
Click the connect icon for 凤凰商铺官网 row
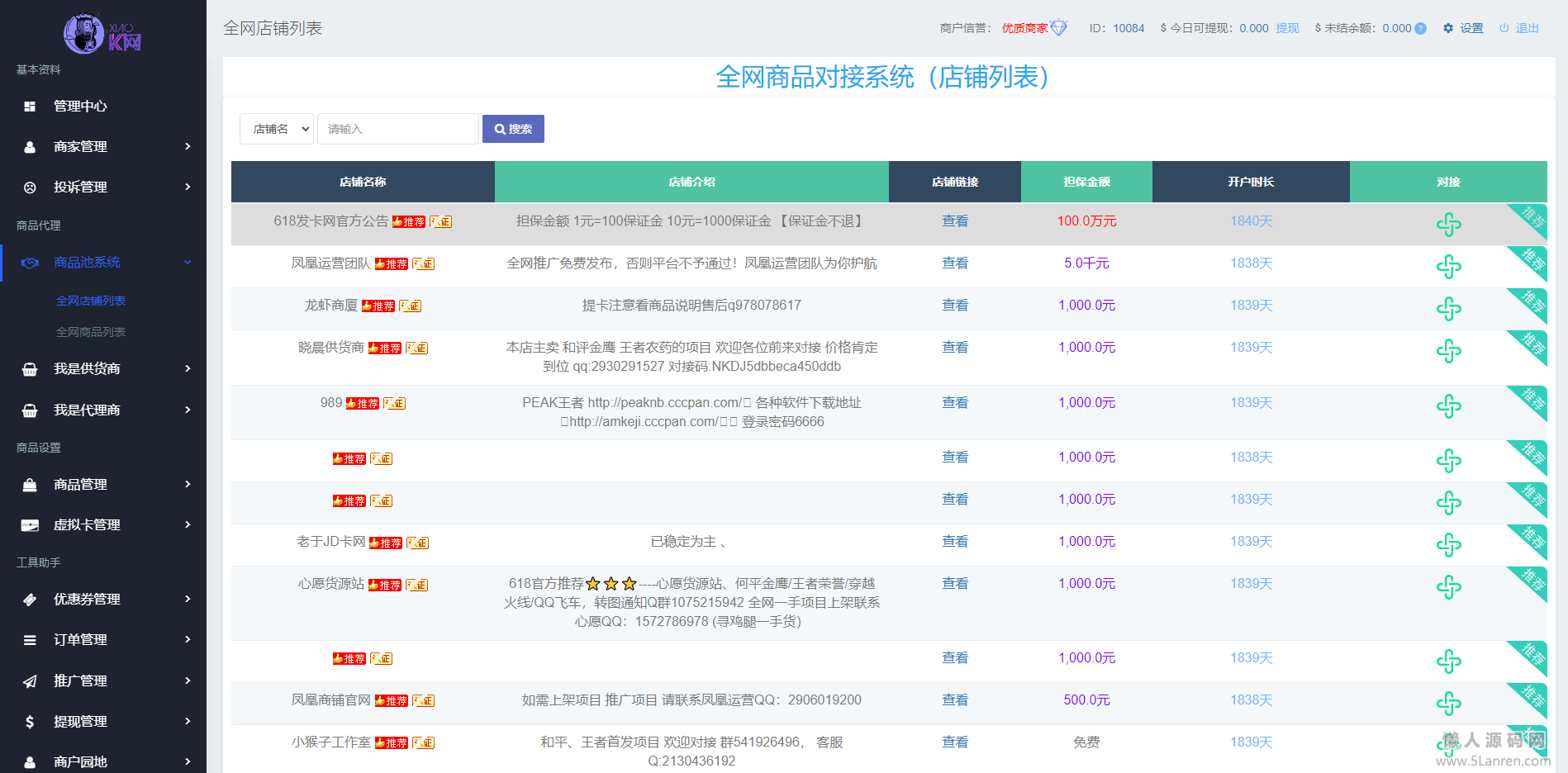pyautogui.click(x=1448, y=704)
